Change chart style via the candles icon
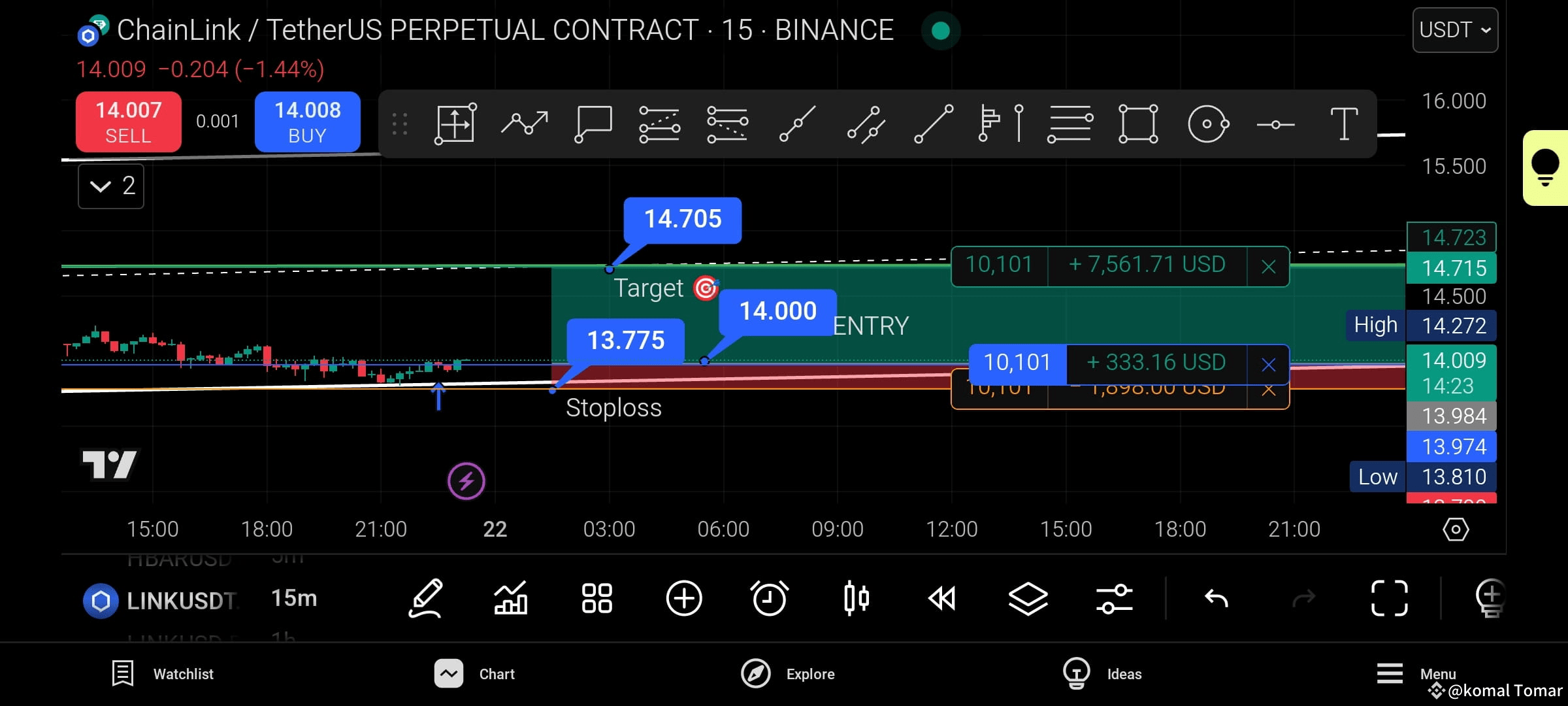The height and width of the screenshot is (706, 1568). click(x=857, y=598)
